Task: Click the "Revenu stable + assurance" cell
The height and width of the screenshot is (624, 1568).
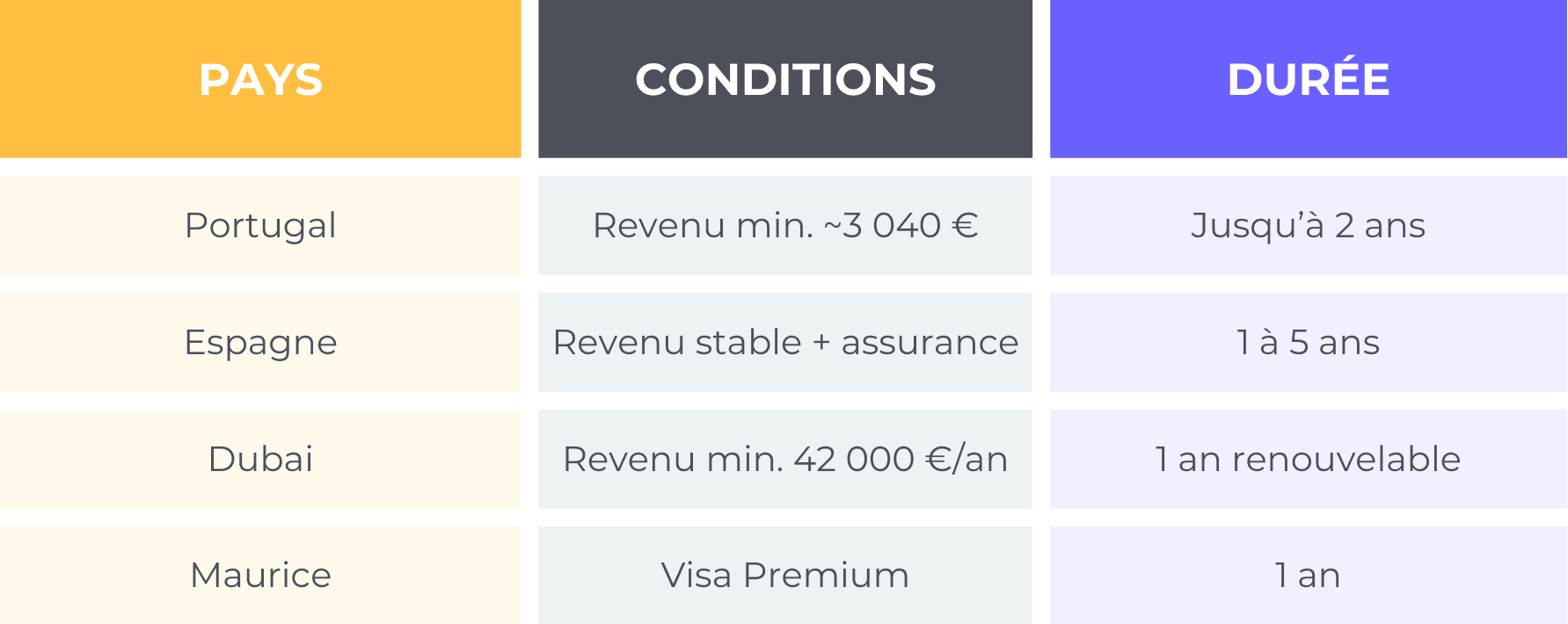Action: click(784, 342)
